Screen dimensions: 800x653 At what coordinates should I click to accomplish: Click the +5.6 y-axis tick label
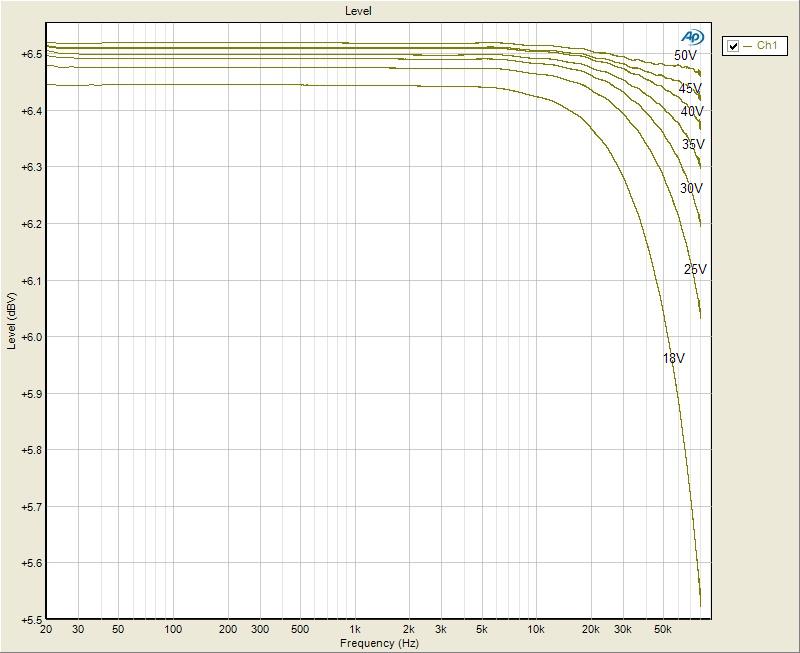pos(31,564)
